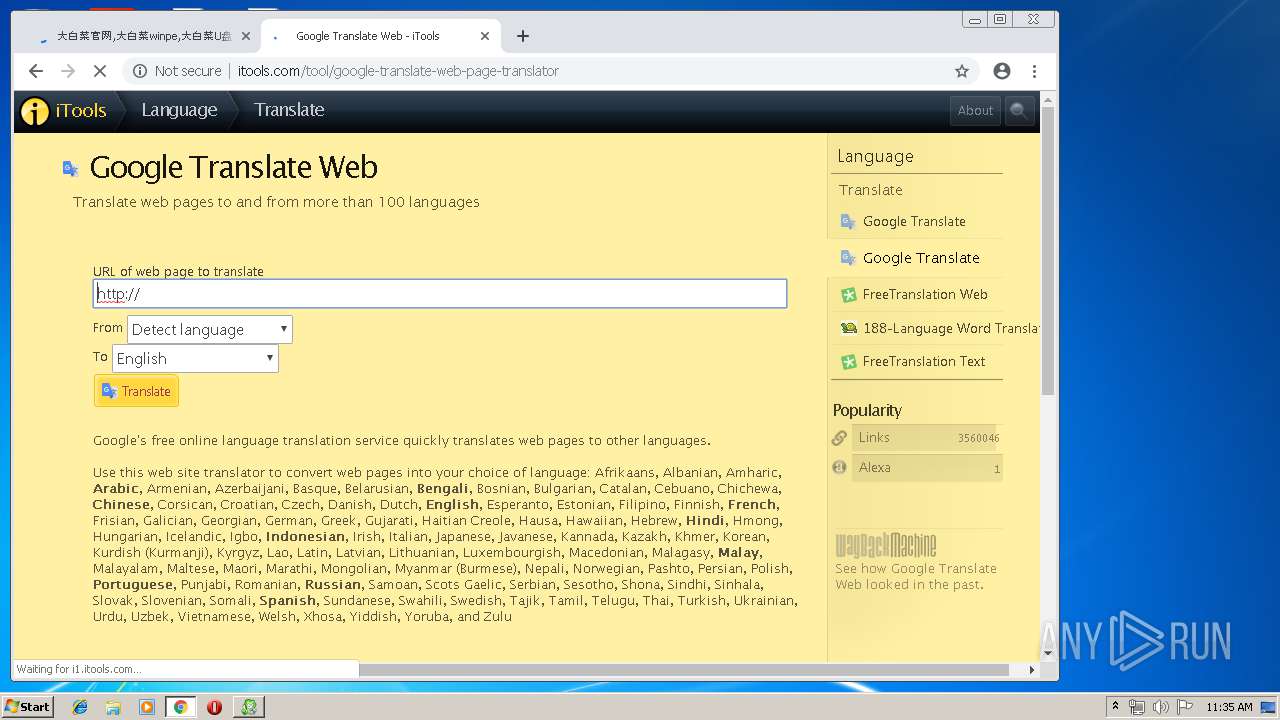
Task: Expand the To language dropdown
Action: tap(195, 358)
